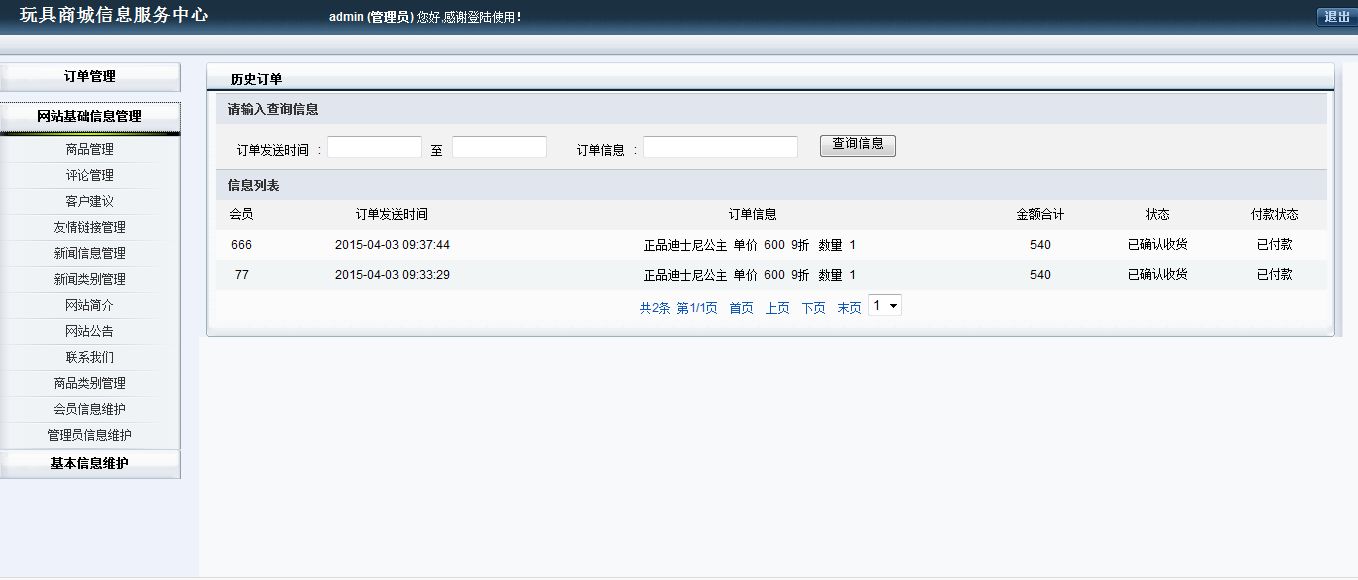Click the 会员 column header

coord(241,214)
